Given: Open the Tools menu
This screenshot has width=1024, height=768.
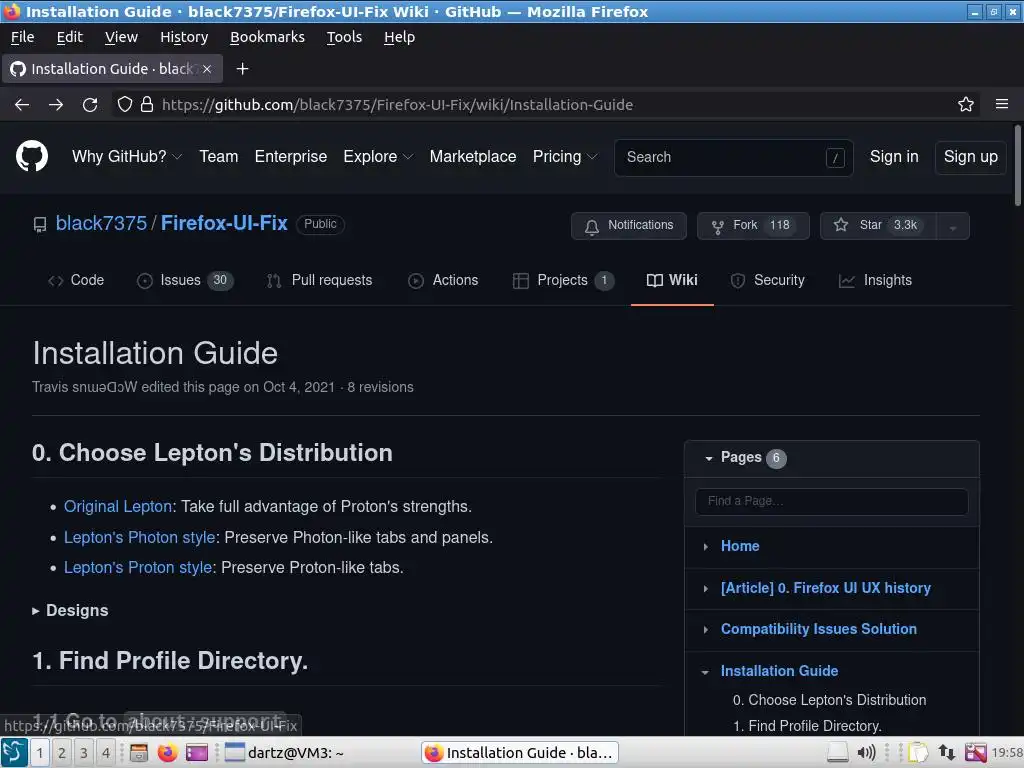Looking at the screenshot, I should coord(344,37).
